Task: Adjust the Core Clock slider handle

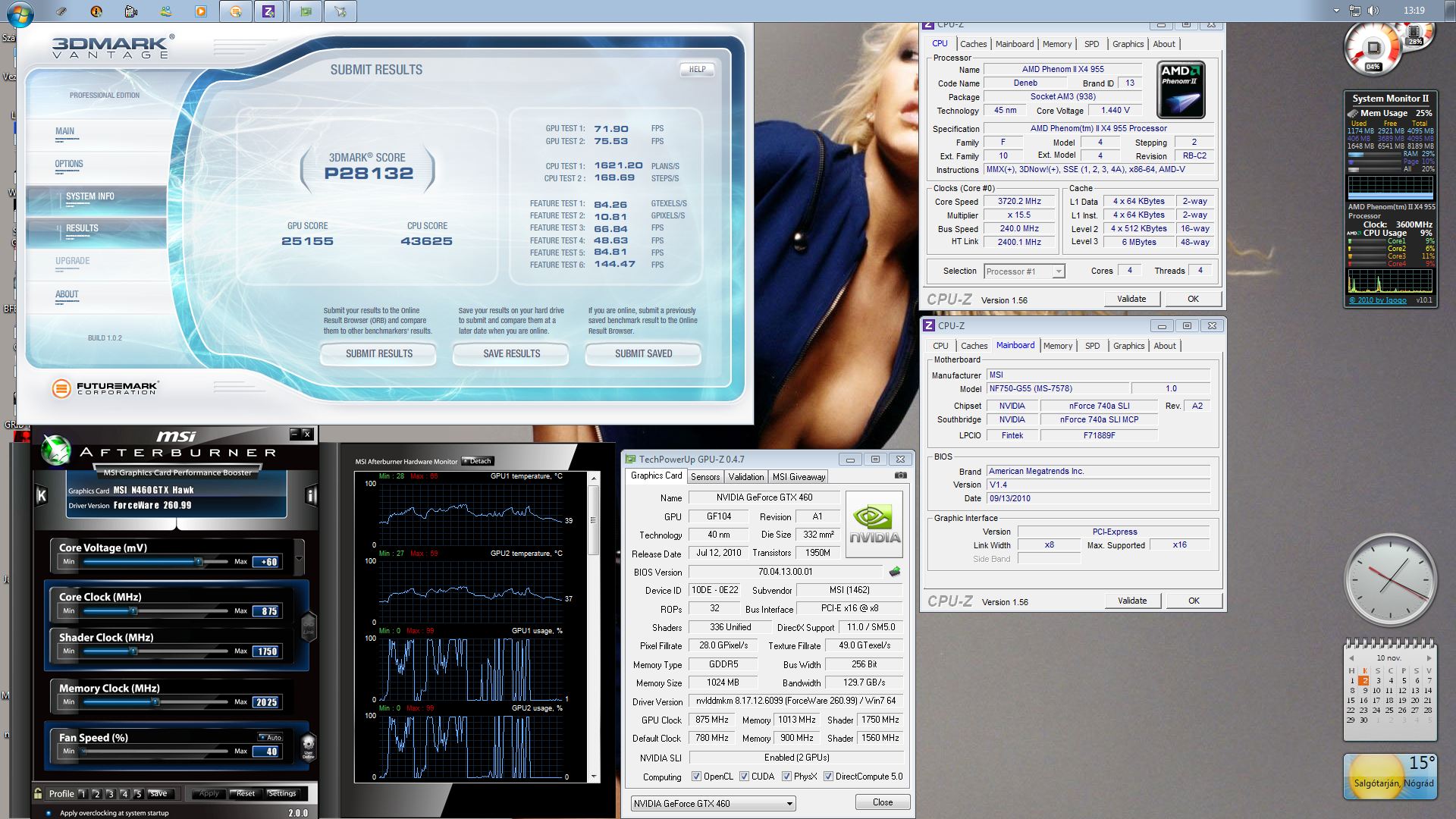Action: click(x=133, y=610)
